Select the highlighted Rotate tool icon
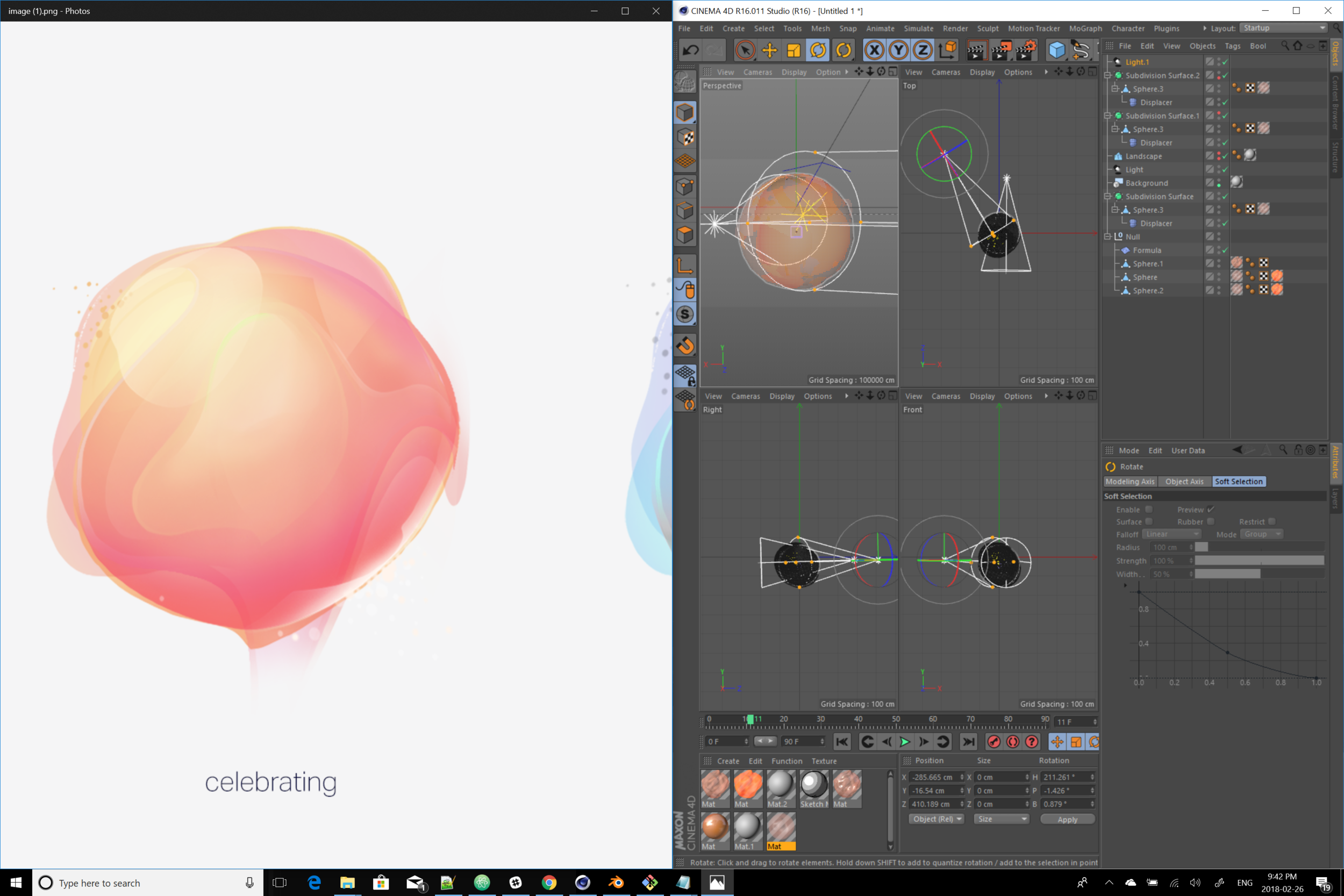 tap(818, 51)
